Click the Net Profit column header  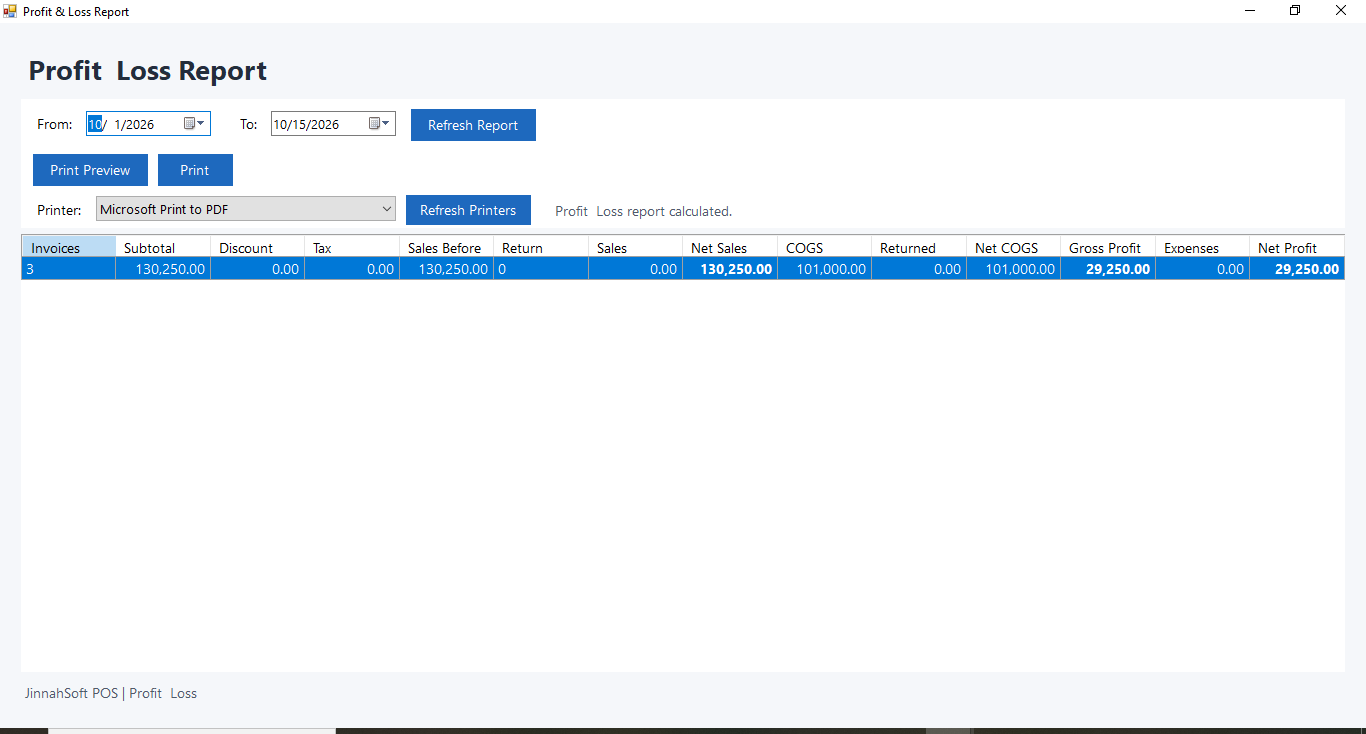1297,247
